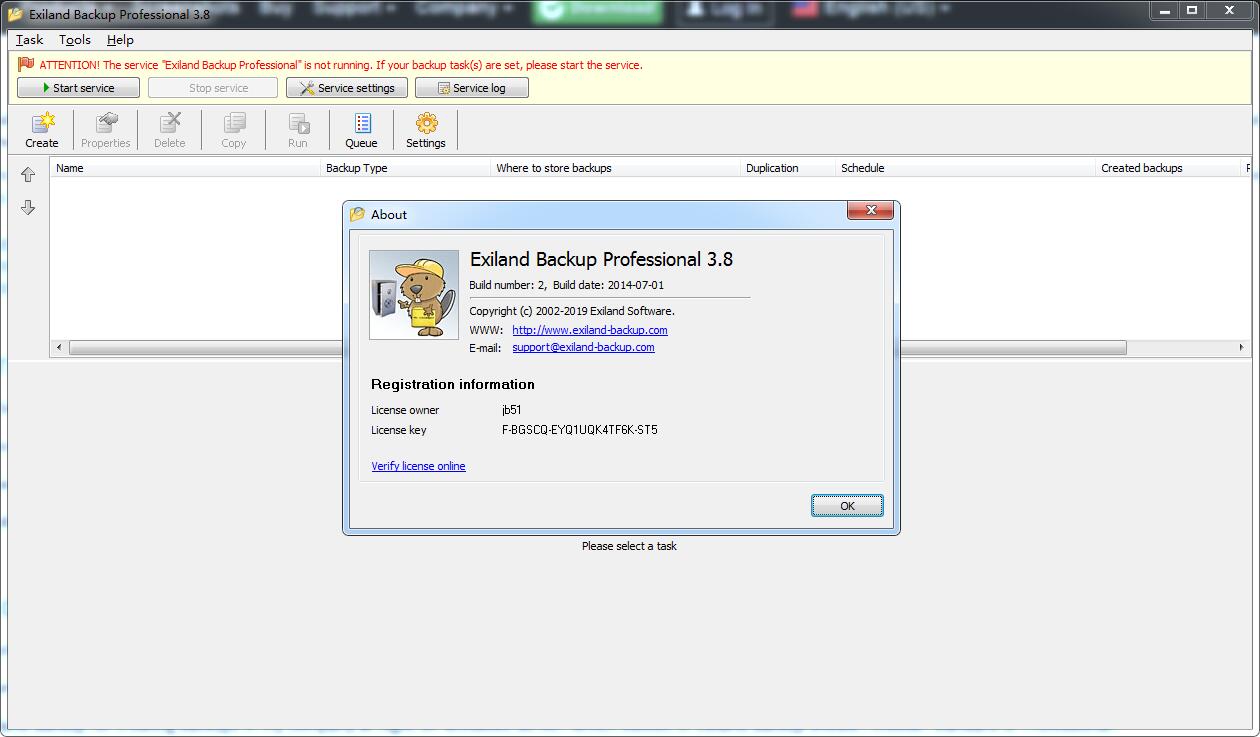1260x737 pixels.
Task: Open the Support dropdown in top banner
Action: click(x=354, y=7)
